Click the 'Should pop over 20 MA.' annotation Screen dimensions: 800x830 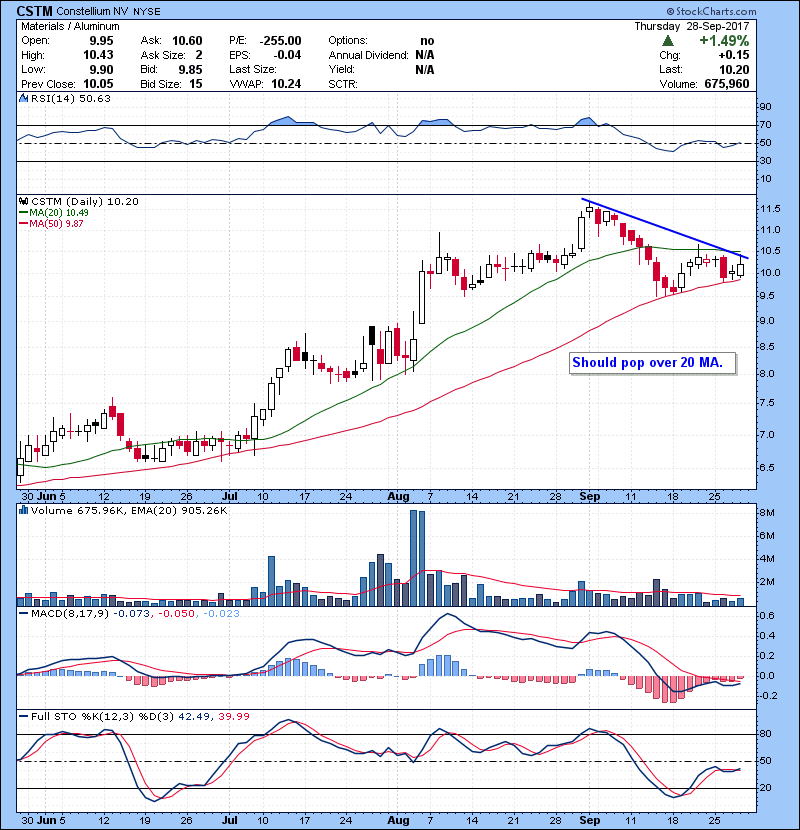pos(648,363)
